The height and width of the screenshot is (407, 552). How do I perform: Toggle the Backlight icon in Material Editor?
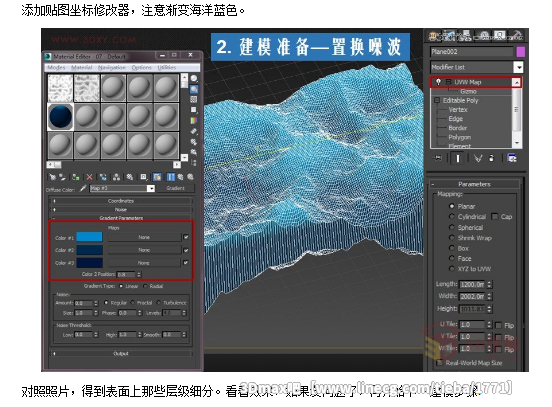tap(194, 89)
